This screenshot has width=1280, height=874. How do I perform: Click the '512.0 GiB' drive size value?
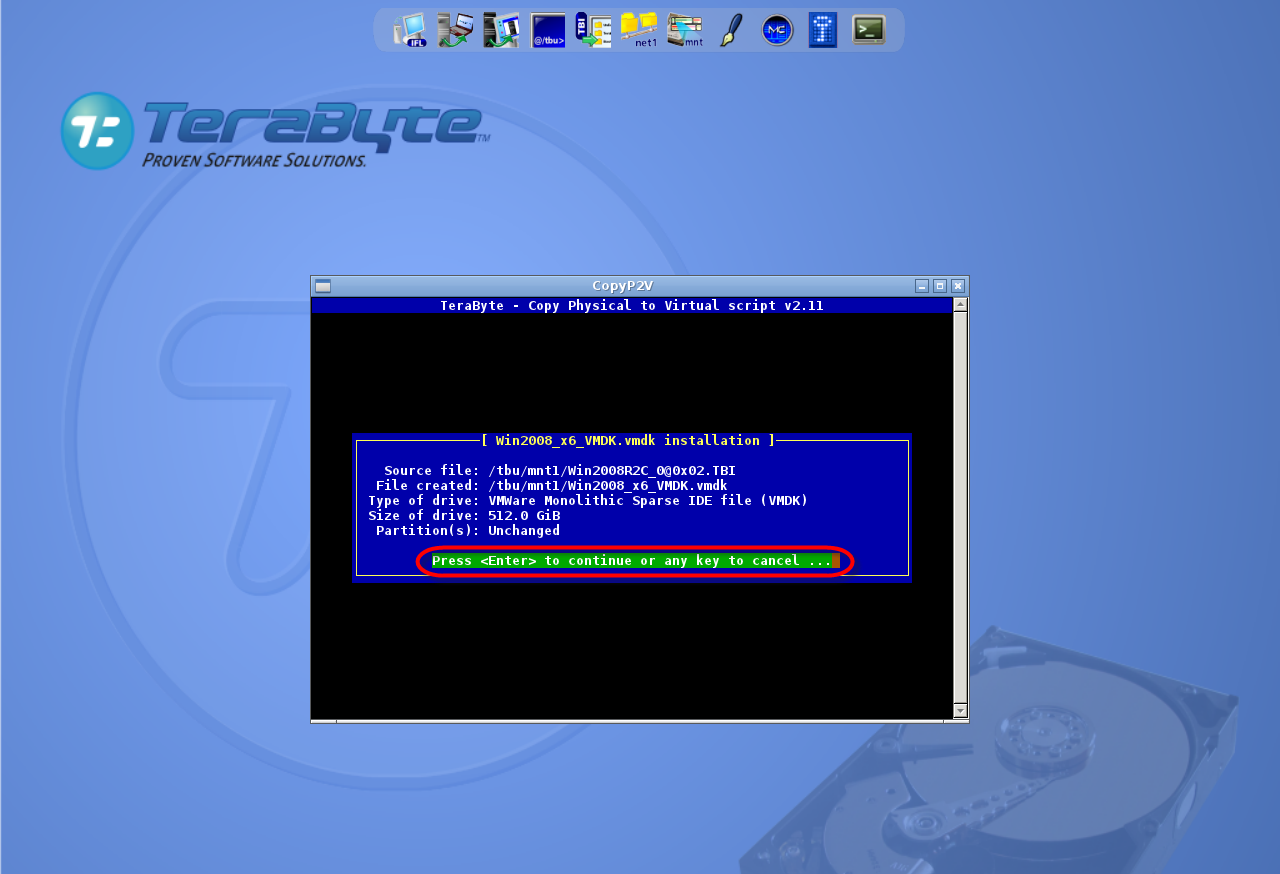pyautogui.click(x=524, y=516)
